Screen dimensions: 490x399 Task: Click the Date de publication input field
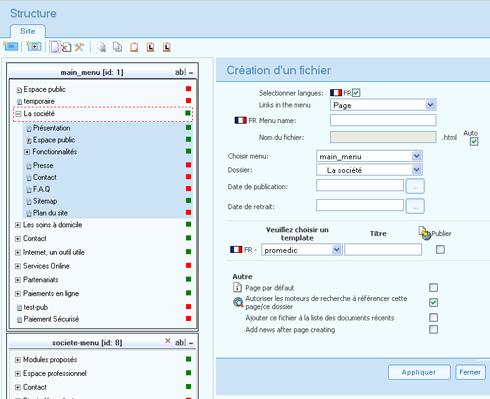[360, 185]
